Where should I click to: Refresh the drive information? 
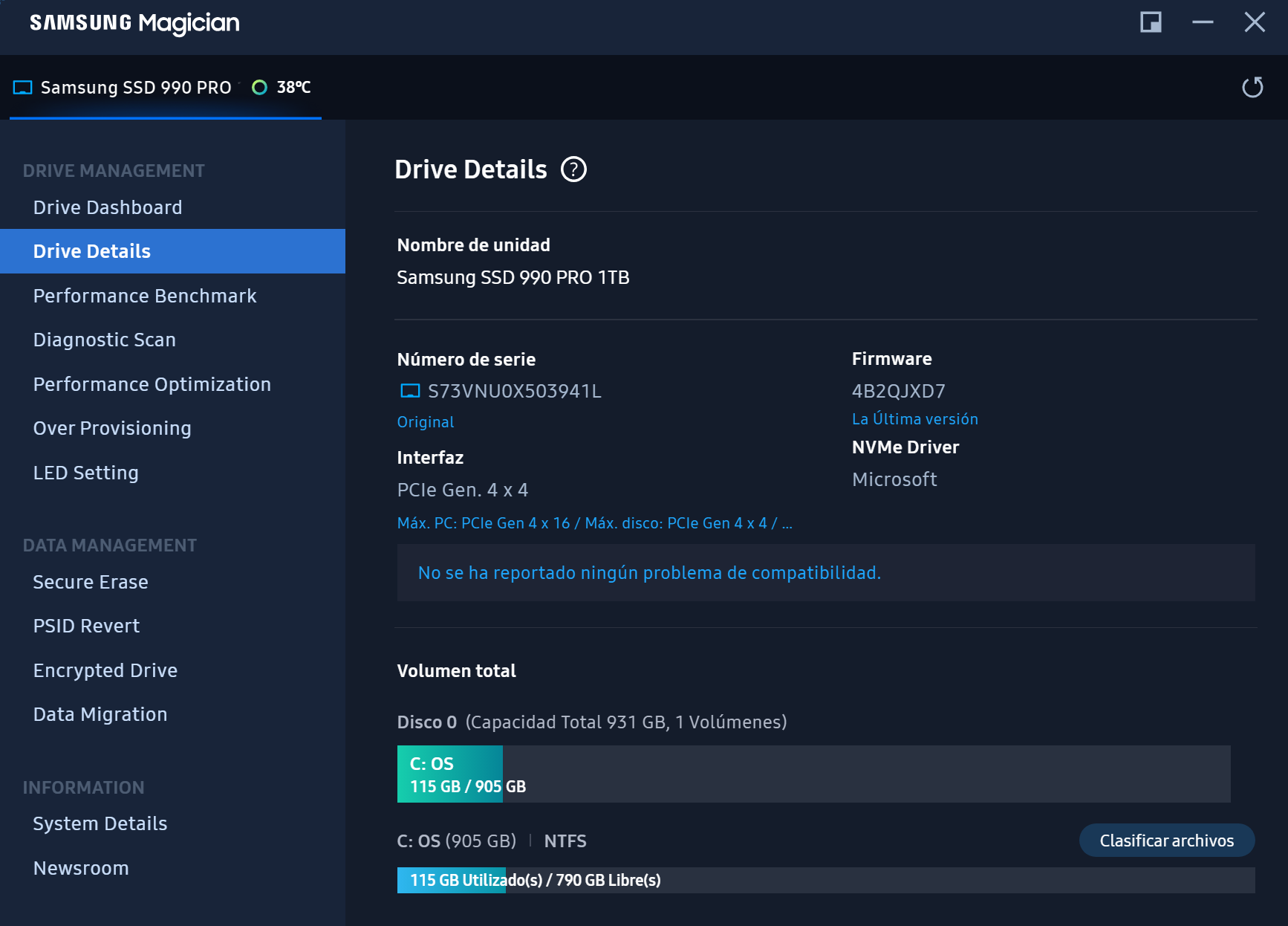[x=1253, y=87]
